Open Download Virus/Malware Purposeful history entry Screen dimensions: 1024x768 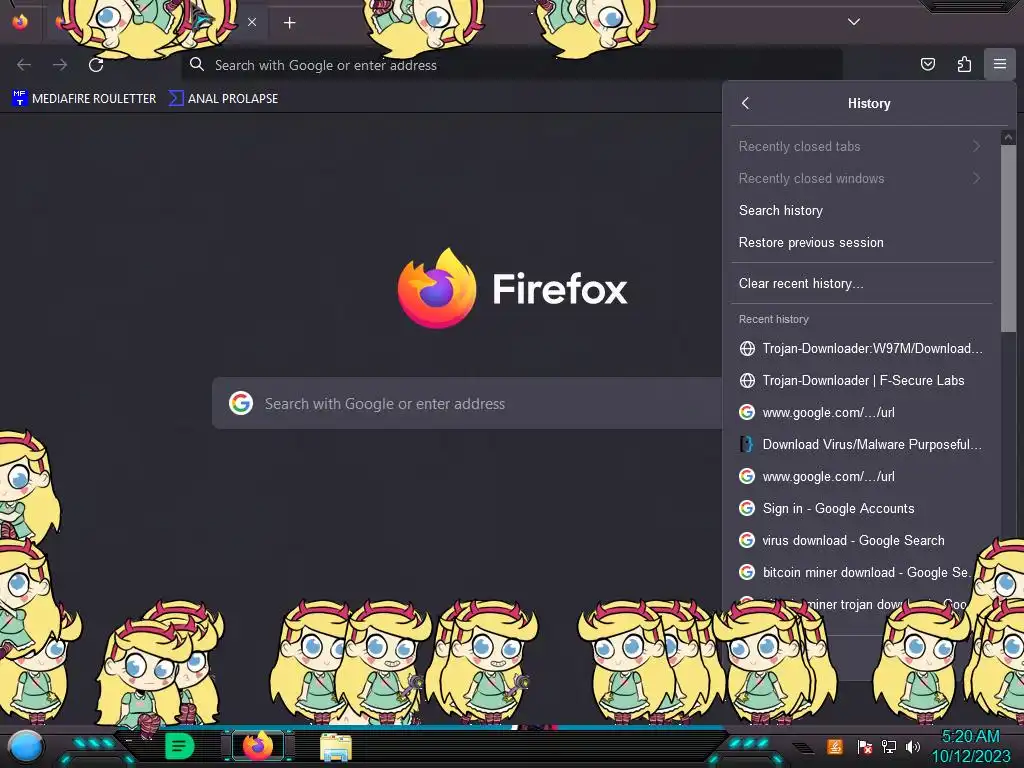(861, 444)
